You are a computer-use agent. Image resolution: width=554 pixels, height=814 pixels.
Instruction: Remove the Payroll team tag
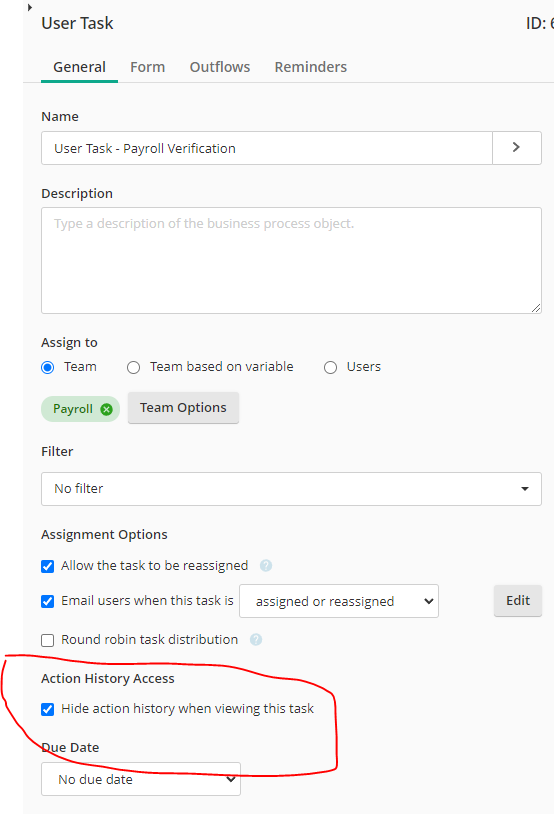(106, 410)
